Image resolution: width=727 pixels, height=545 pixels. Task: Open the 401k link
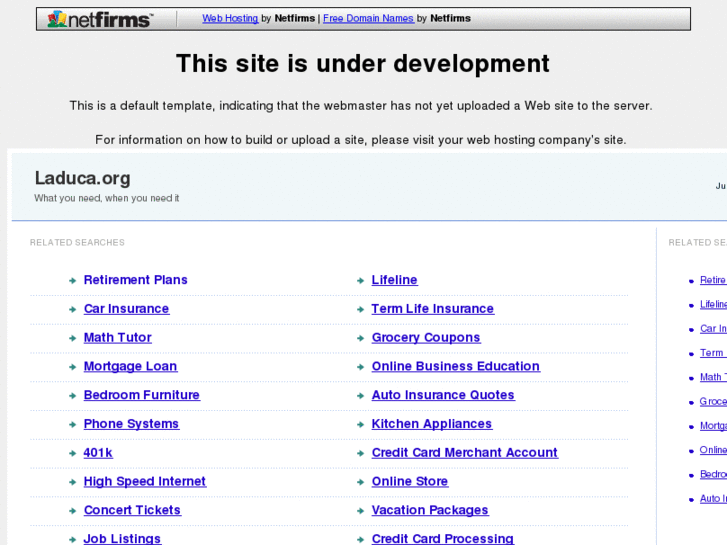point(98,452)
